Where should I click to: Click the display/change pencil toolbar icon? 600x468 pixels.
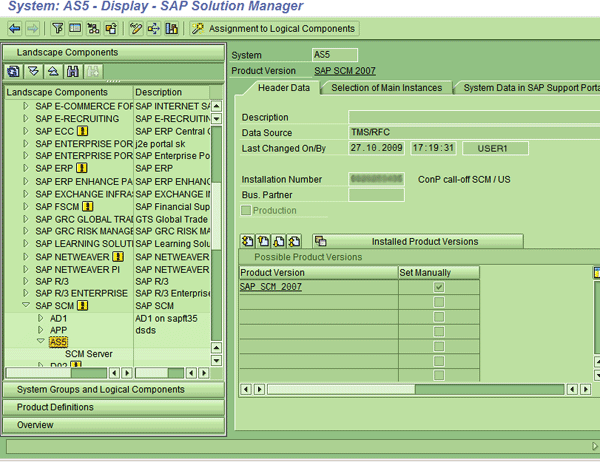[x=136, y=28]
